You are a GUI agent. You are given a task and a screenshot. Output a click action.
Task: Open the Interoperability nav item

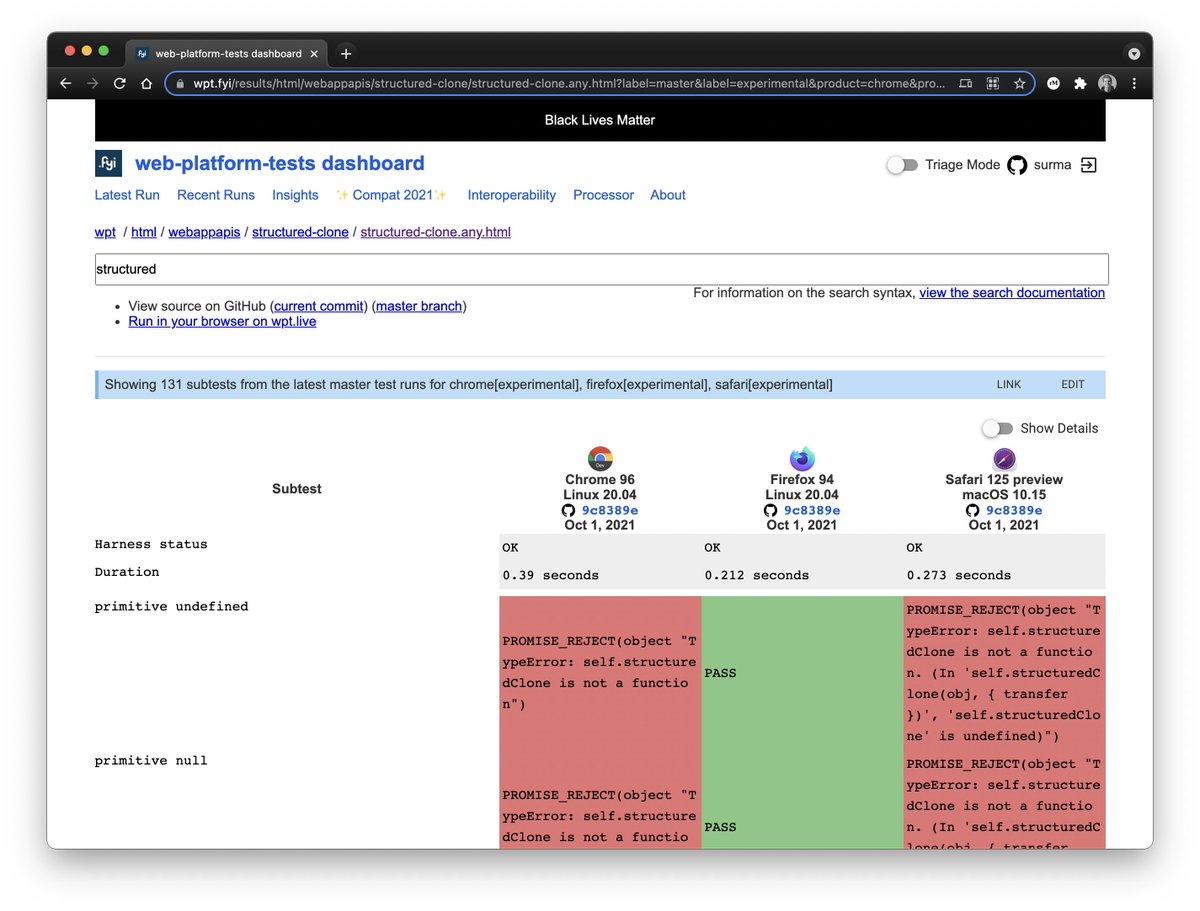pos(512,195)
